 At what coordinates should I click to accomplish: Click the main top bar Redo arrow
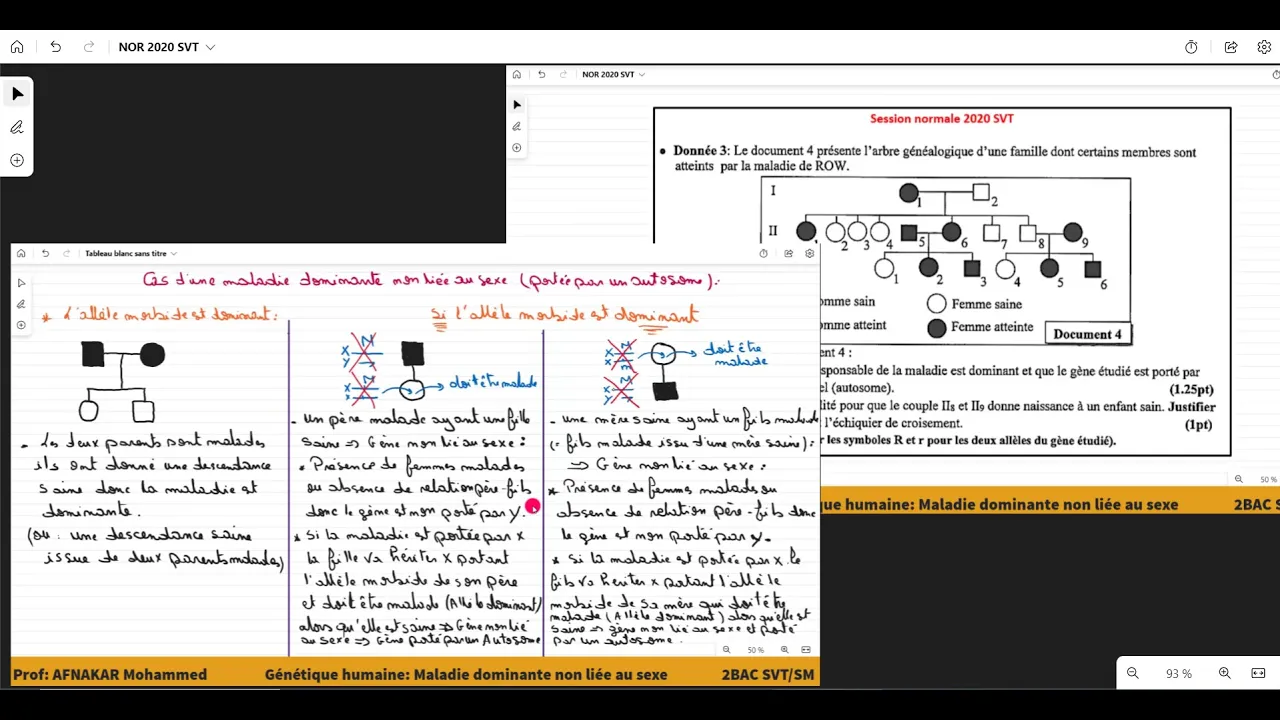pyautogui.click(x=89, y=47)
